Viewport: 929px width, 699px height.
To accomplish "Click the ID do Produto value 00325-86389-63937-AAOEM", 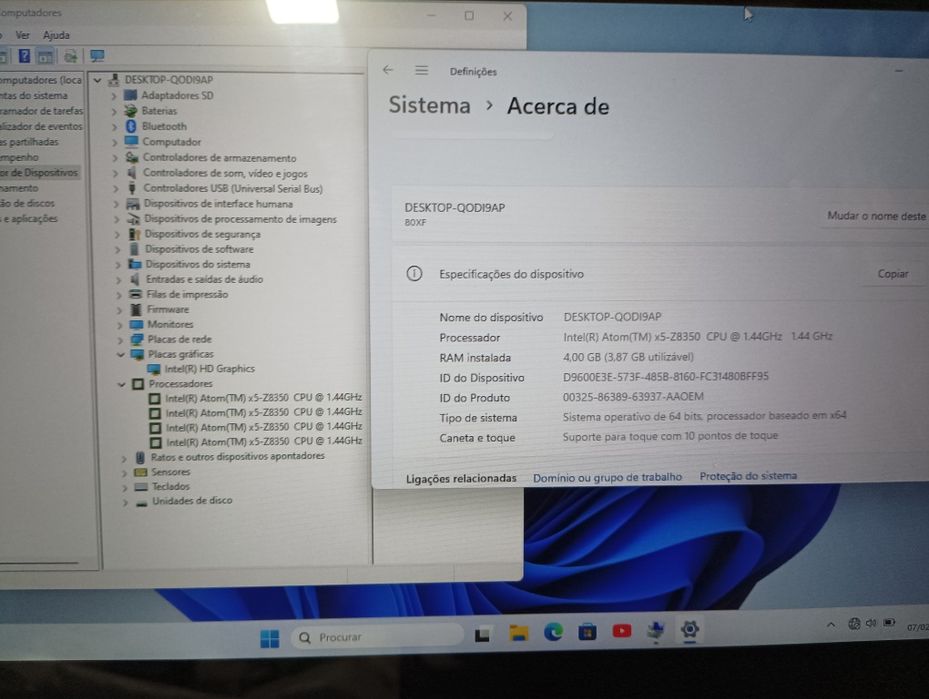I will click(x=633, y=396).
